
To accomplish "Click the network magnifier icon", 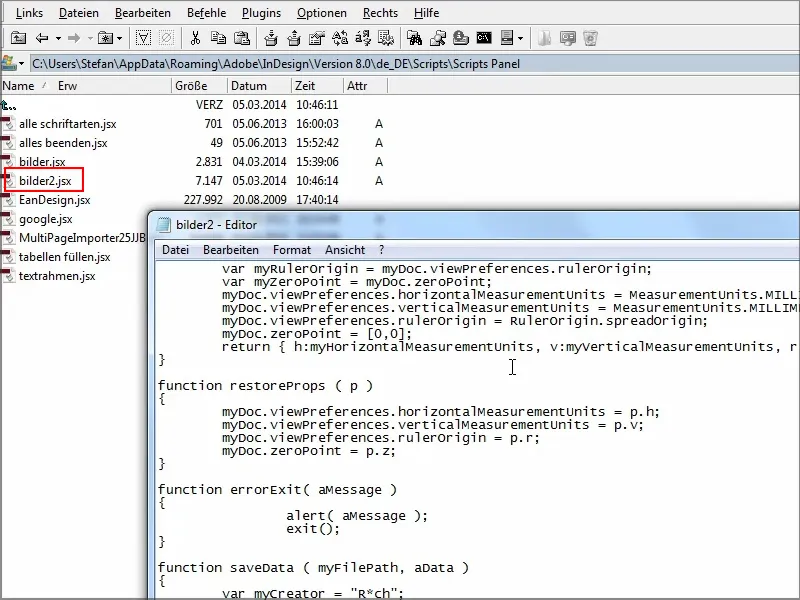I will pos(438,38).
